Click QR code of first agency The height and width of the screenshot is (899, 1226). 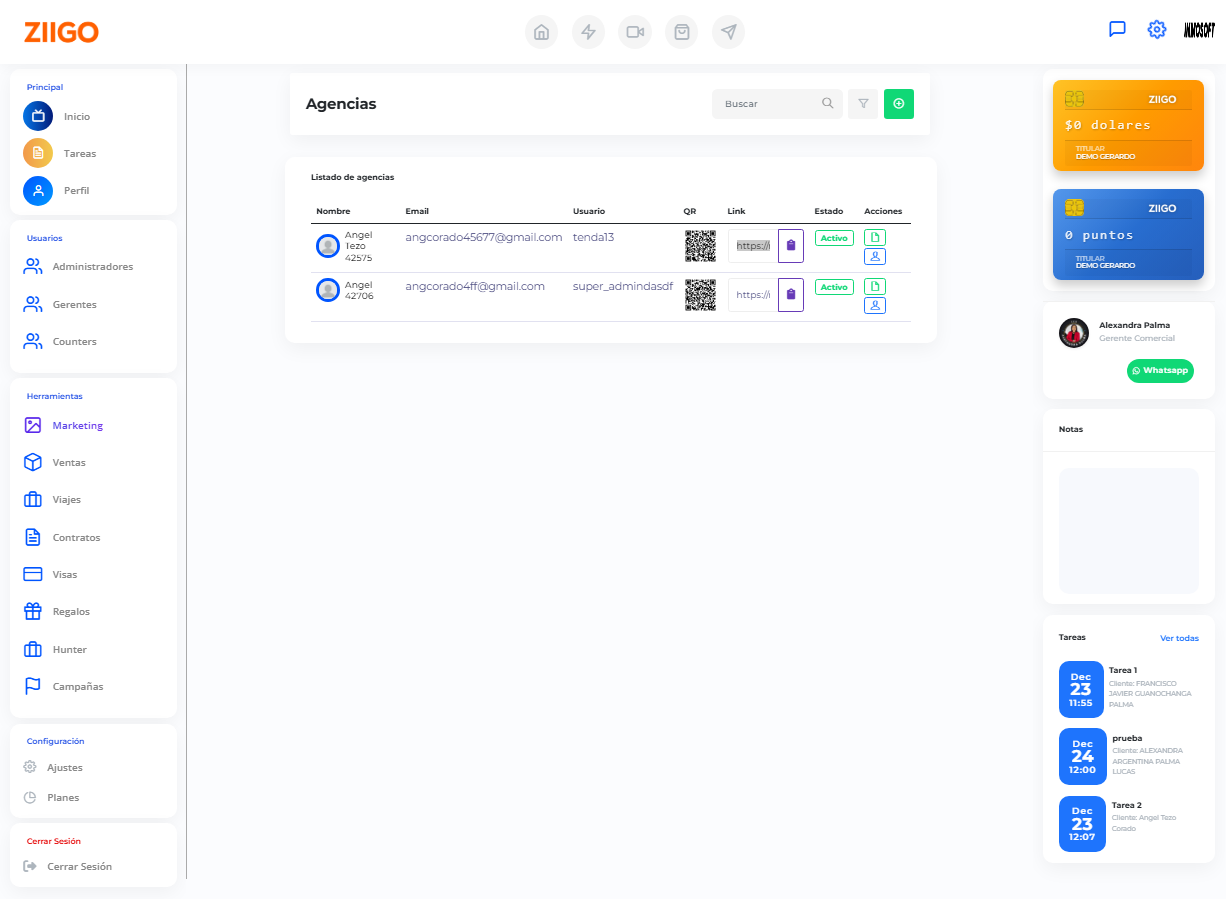(x=700, y=246)
